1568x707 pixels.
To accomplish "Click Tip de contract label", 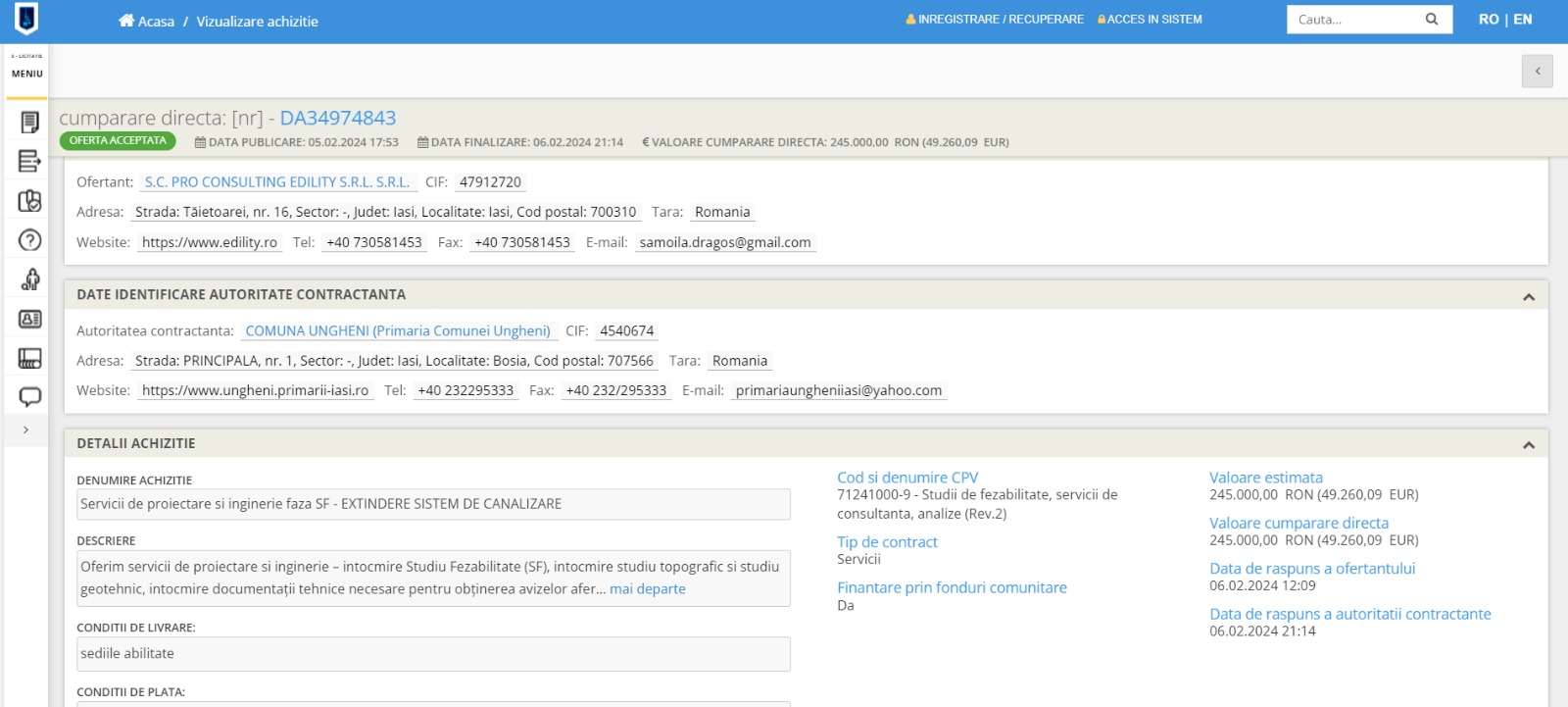I will click(x=887, y=541).
